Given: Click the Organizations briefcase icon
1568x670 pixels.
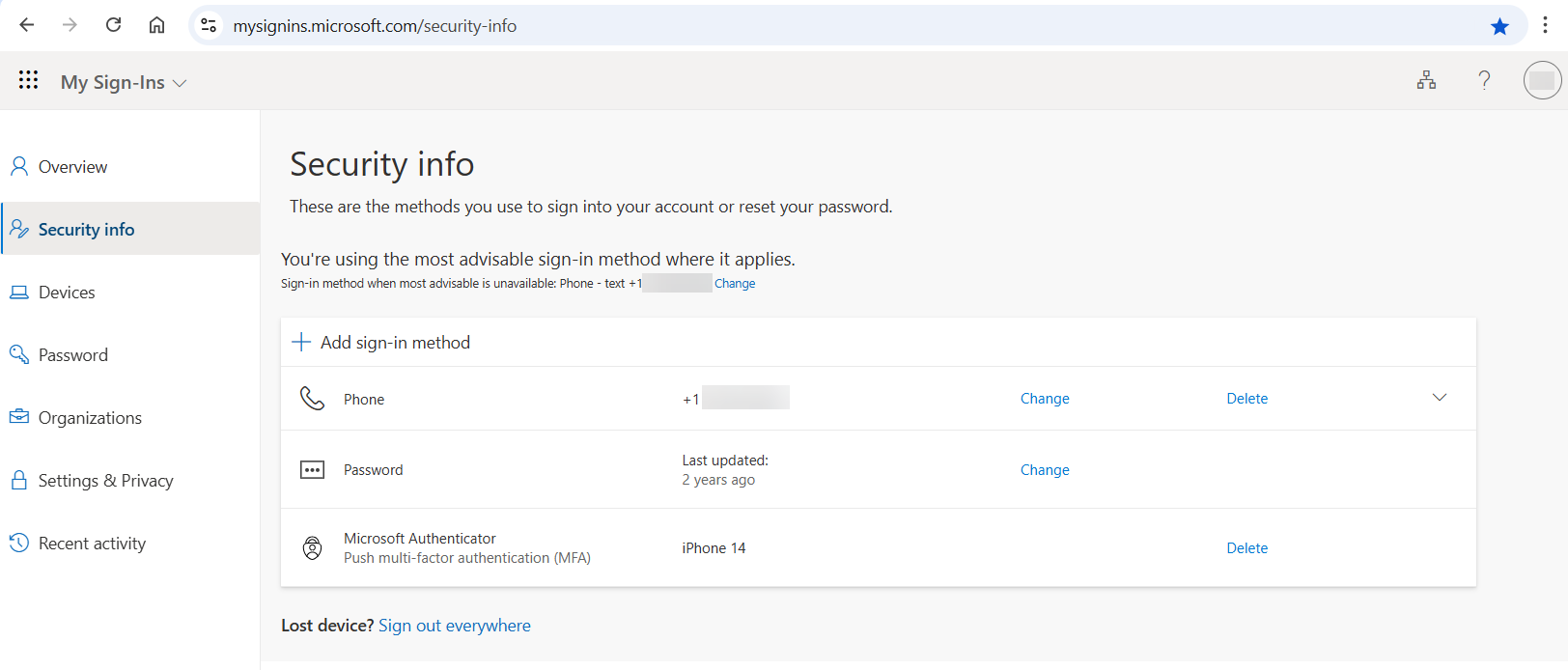Looking at the screenshot, I should [x=18, y=417].
